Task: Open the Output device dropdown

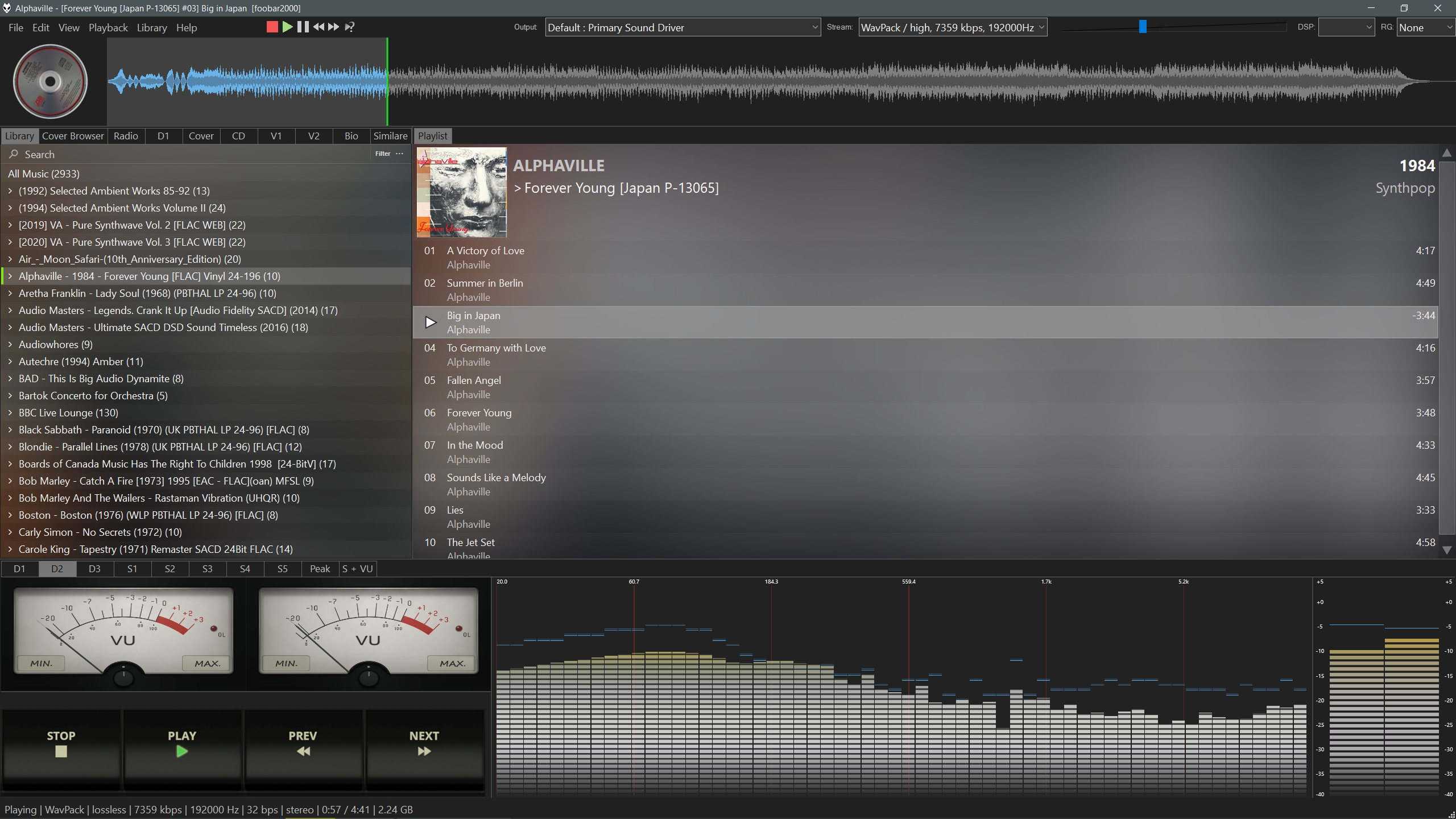Action: (x=682, y=27)
